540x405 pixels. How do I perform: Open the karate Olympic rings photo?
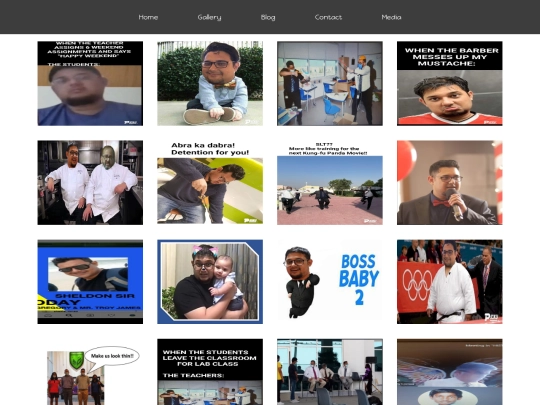450,282
